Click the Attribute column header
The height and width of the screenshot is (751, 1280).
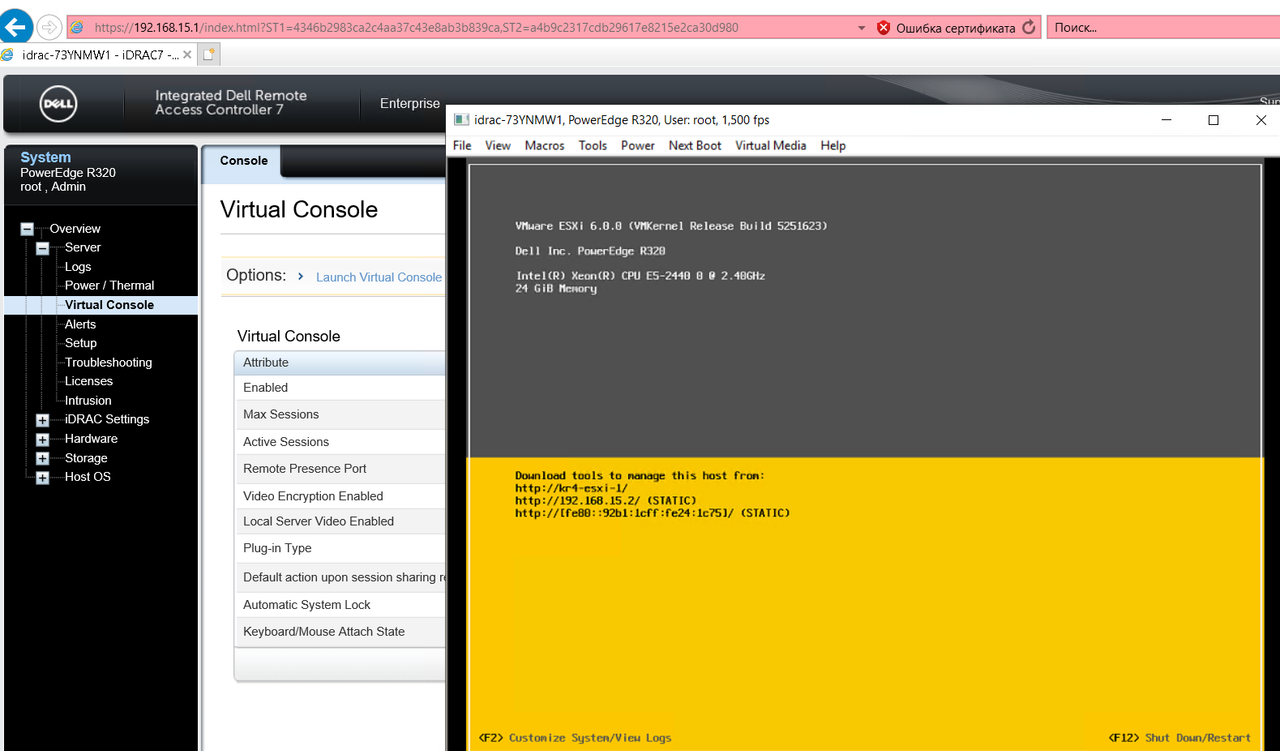pyautogui.click(x=340, y=362)
